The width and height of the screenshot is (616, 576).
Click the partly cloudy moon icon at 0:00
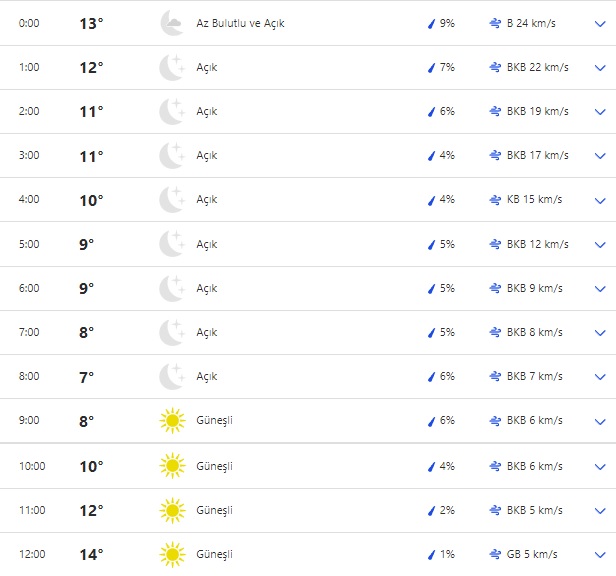point(172,23)
